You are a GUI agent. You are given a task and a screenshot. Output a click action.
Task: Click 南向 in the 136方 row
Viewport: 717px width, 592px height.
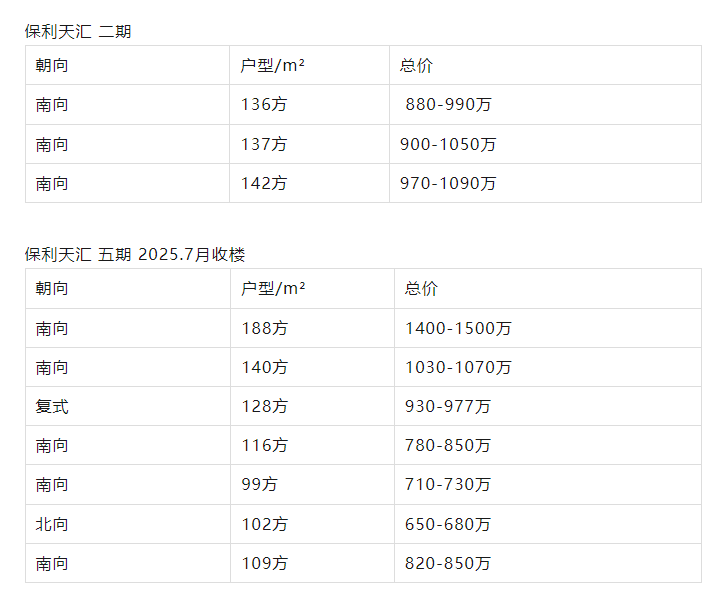tap(52, 105)
